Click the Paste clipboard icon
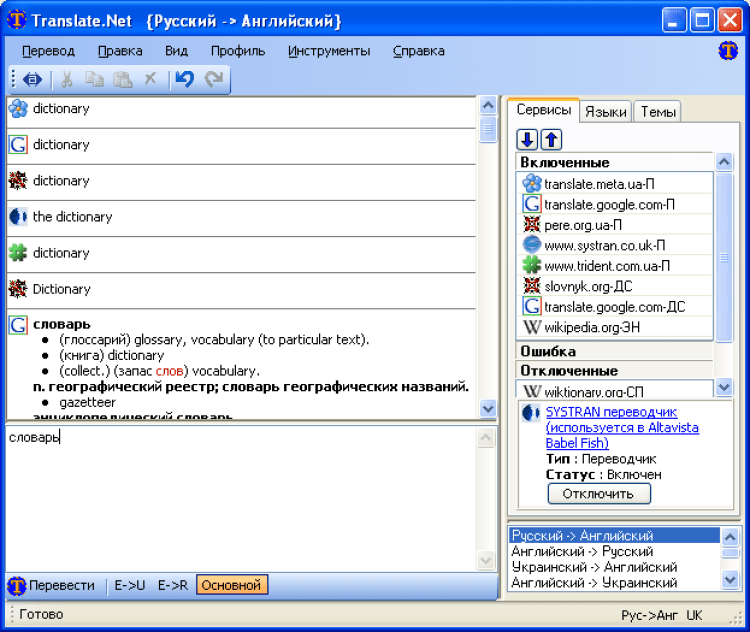The image size is (750, 632). [x=122, y=79]
